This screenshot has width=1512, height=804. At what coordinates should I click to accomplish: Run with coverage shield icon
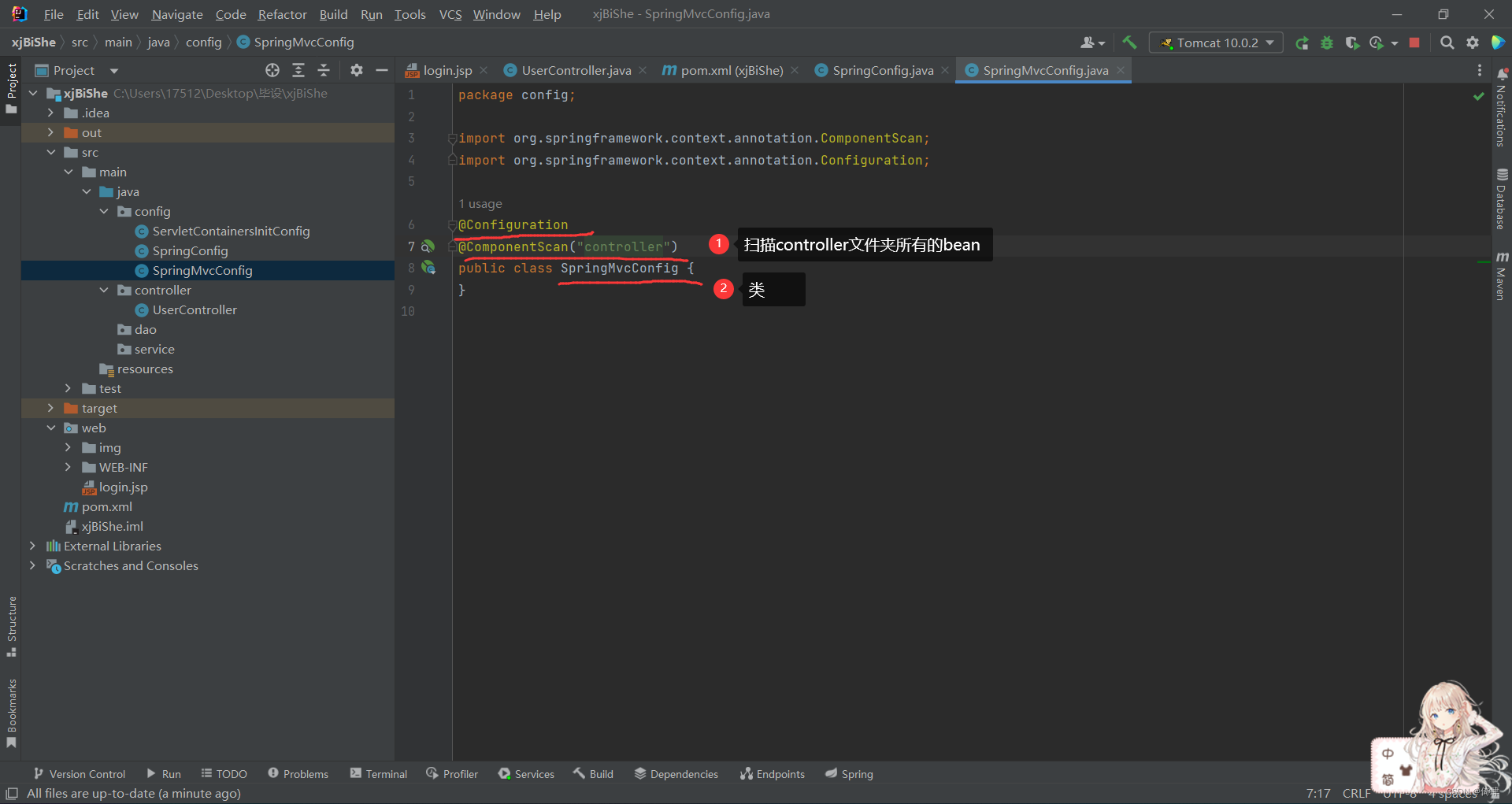[x=1352, y=43]
